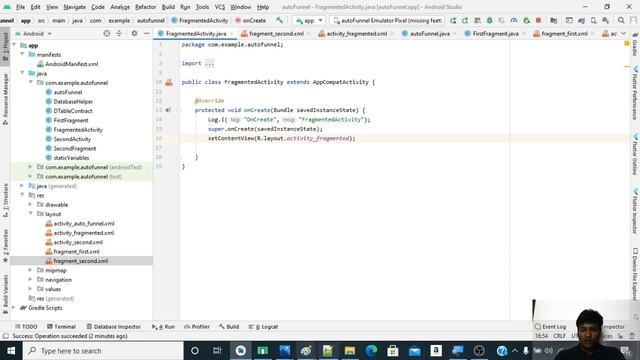
Task: Open the Build menu
Action: [168, 7]
